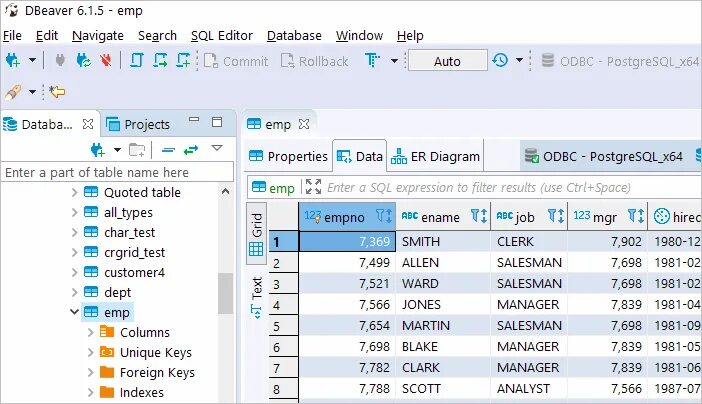702x404 pixels.
Task: Click expand filter panel arrows icon
Action: [x=313, y=187]
